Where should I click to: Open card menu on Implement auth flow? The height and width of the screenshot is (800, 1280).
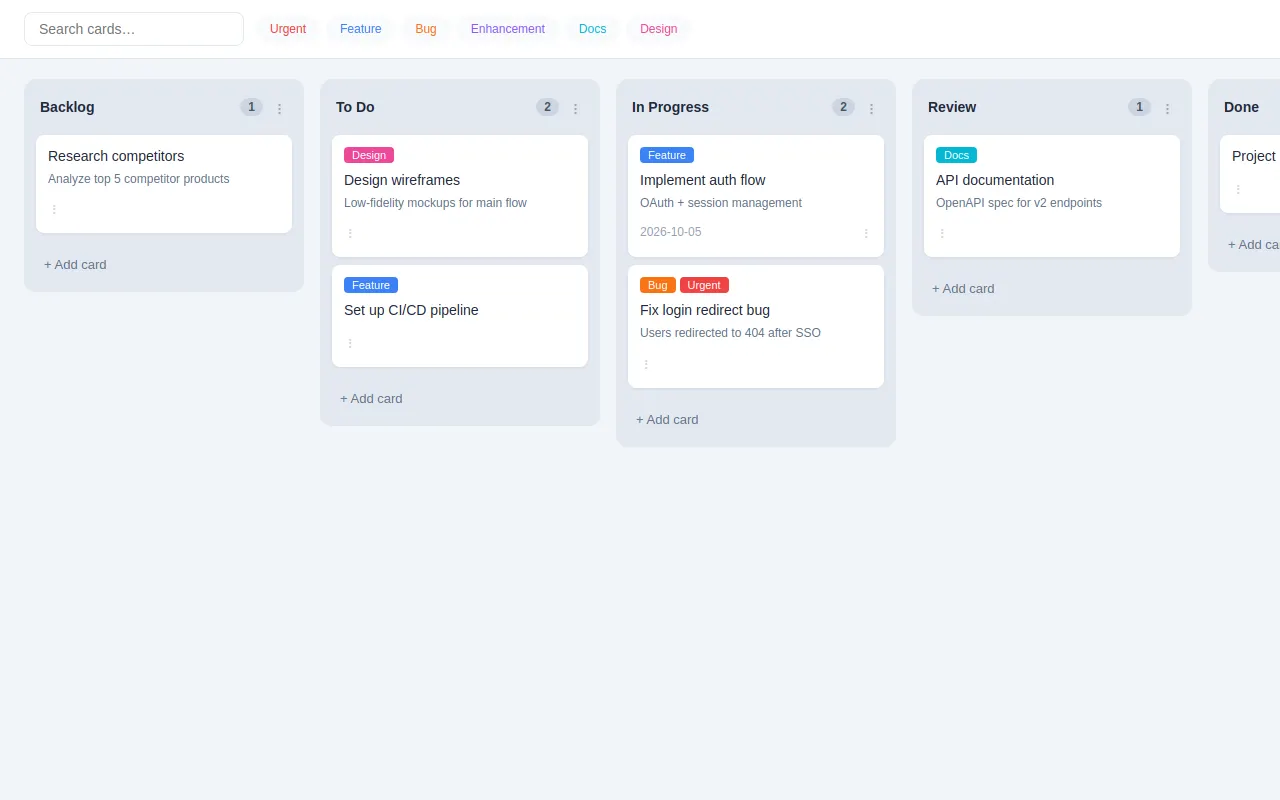[866, 234]
